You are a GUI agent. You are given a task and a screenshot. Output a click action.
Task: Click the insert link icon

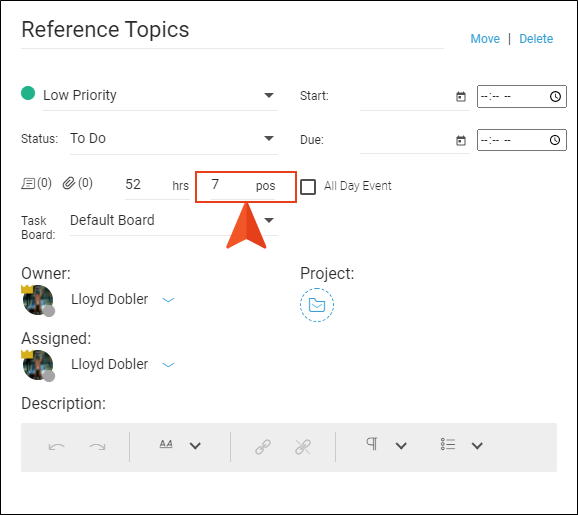(263, 447)
